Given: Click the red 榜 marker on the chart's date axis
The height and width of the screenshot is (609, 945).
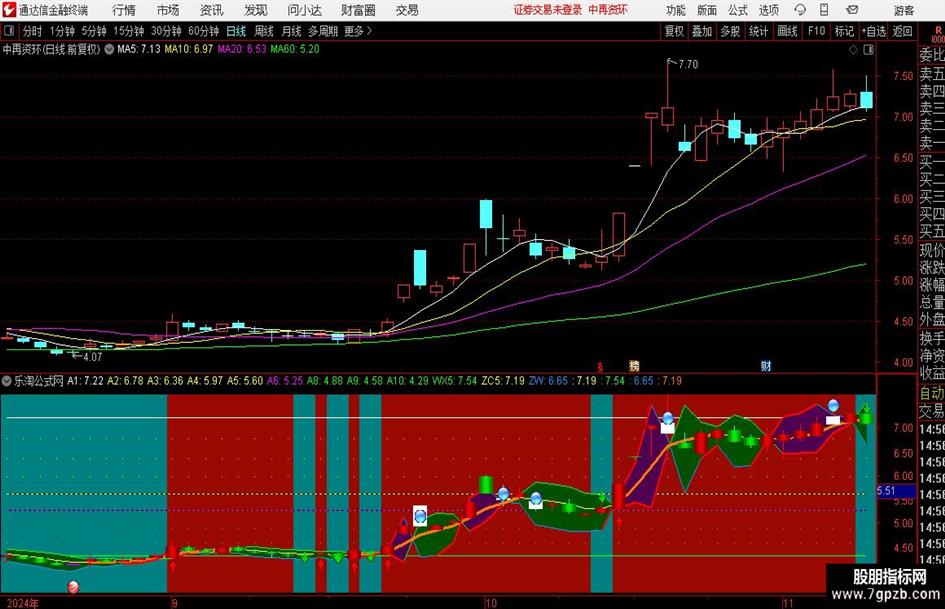Looking at the screenshot, I should pyautogui.click(x=634, y=365).
